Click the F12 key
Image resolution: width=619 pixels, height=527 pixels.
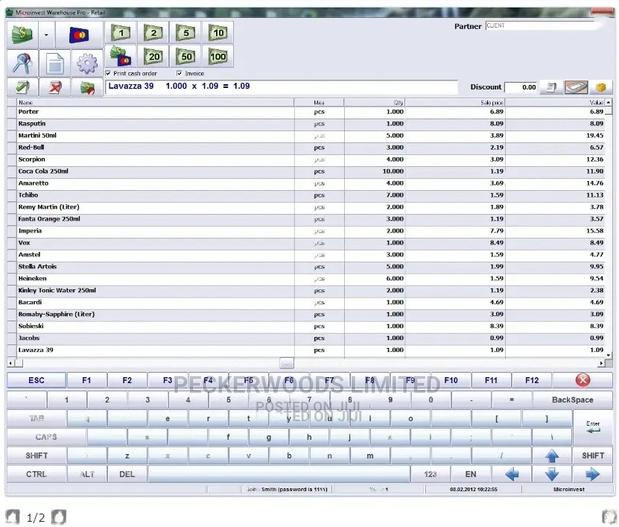coord(532,380)
